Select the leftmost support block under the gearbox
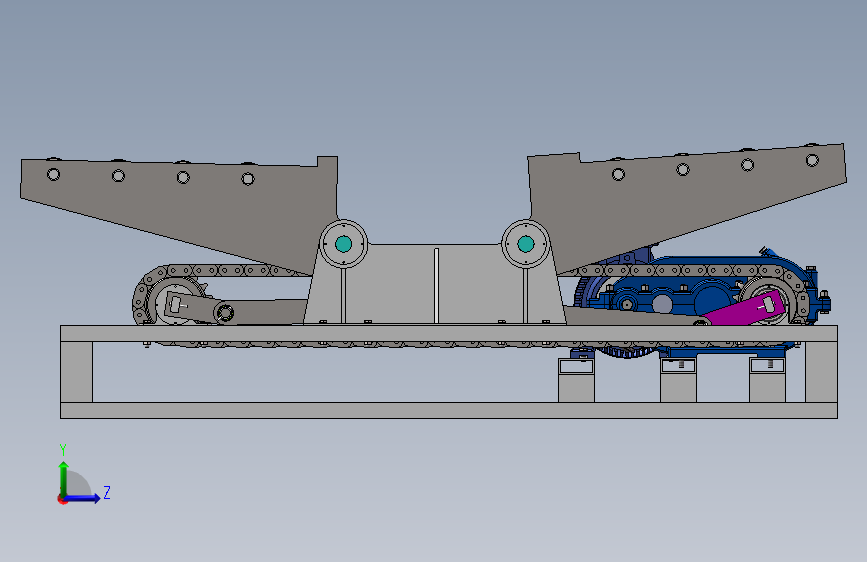867x562 pixels. (576, 380)
